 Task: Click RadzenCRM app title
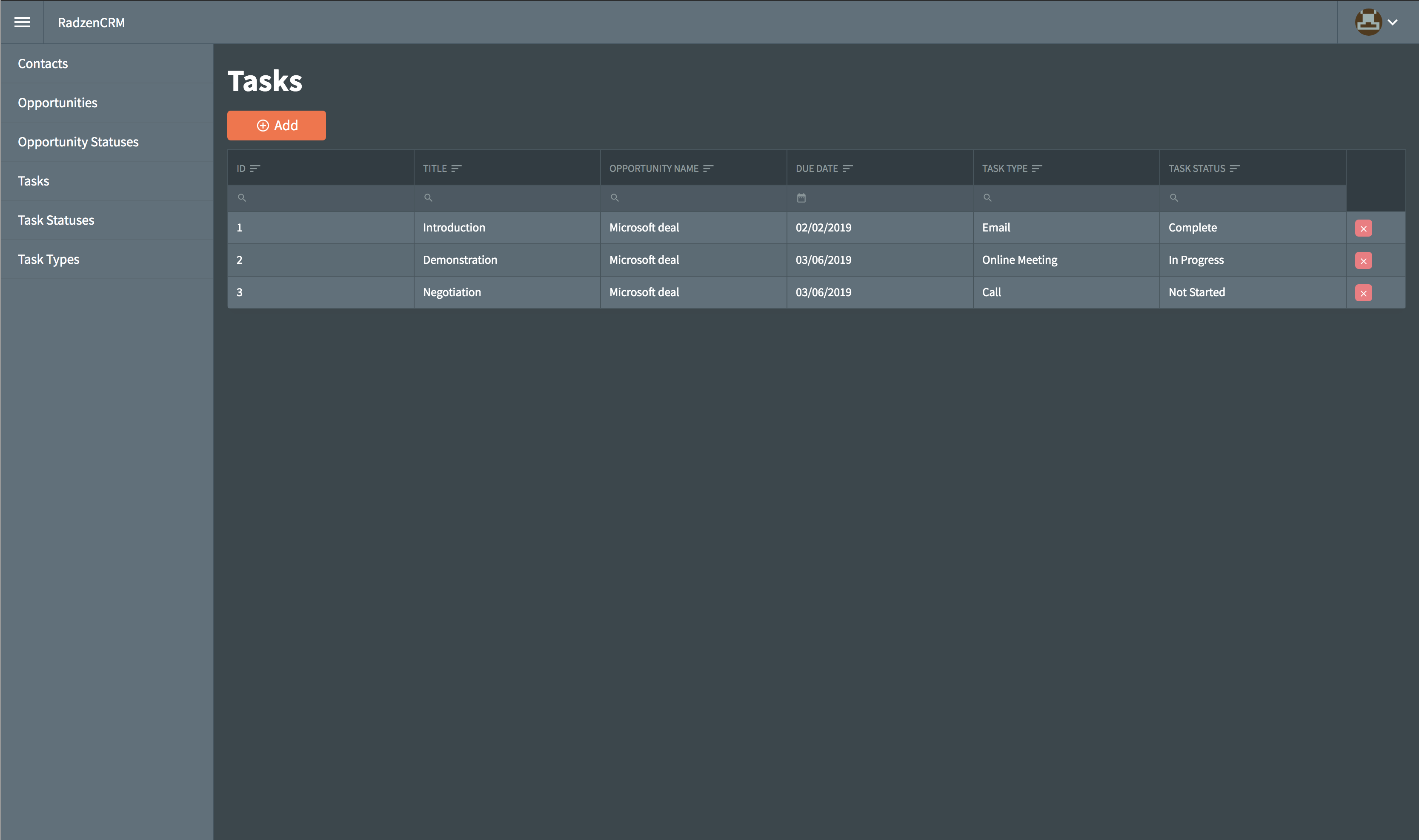tap(91, 23)
